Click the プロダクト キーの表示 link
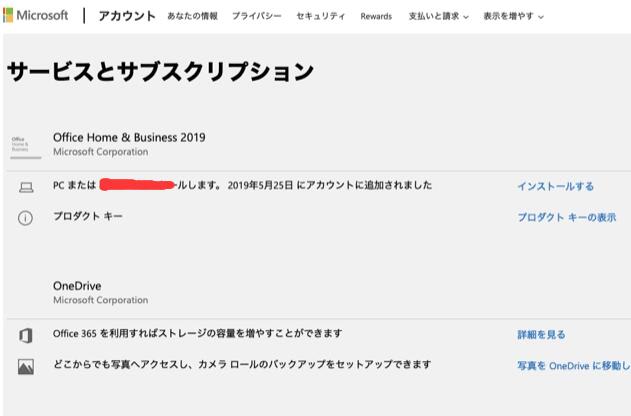The image size is (631, 416). (x=567, y=217)
